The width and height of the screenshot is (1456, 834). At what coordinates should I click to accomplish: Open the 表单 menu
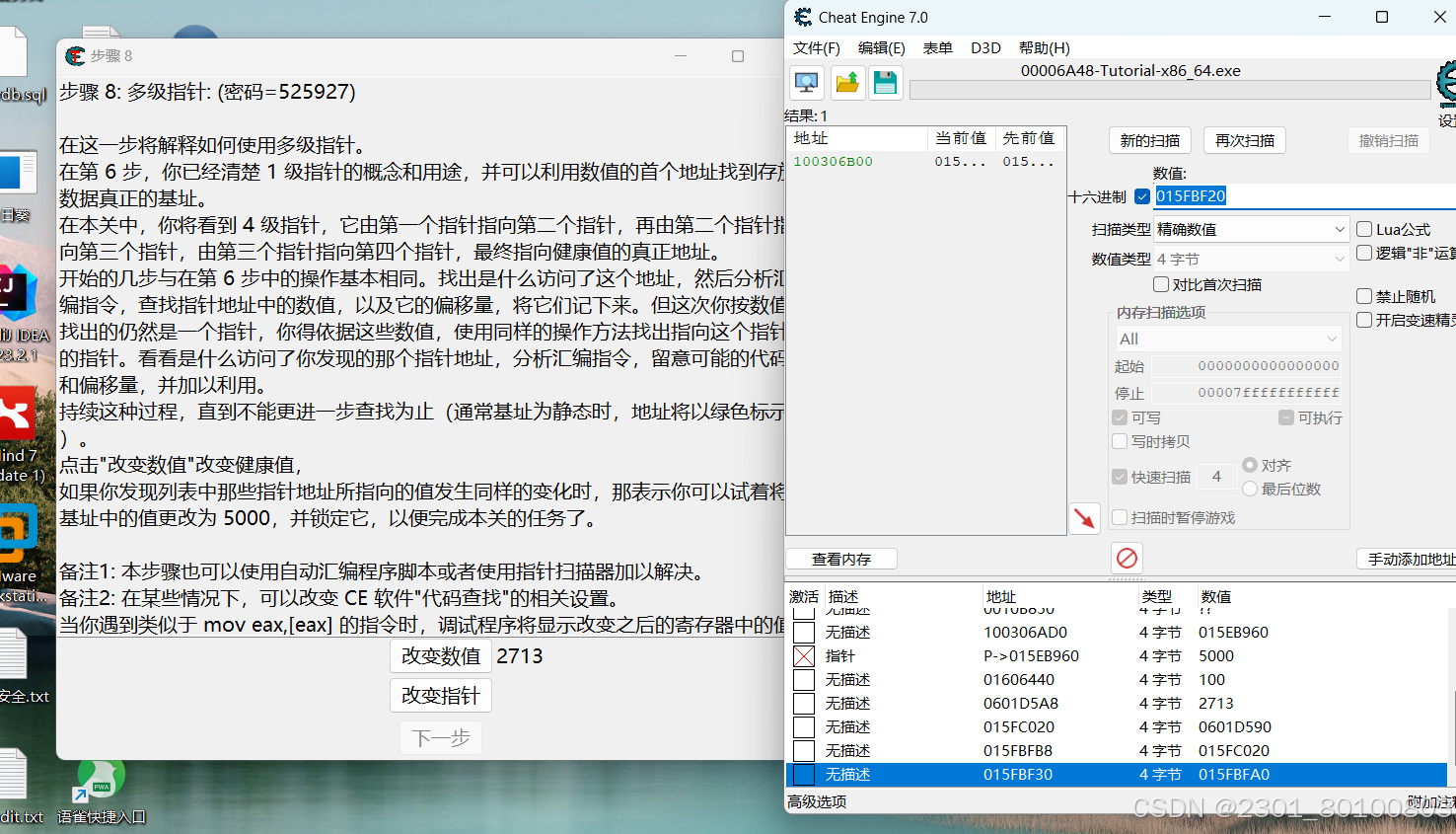(937, 47)
